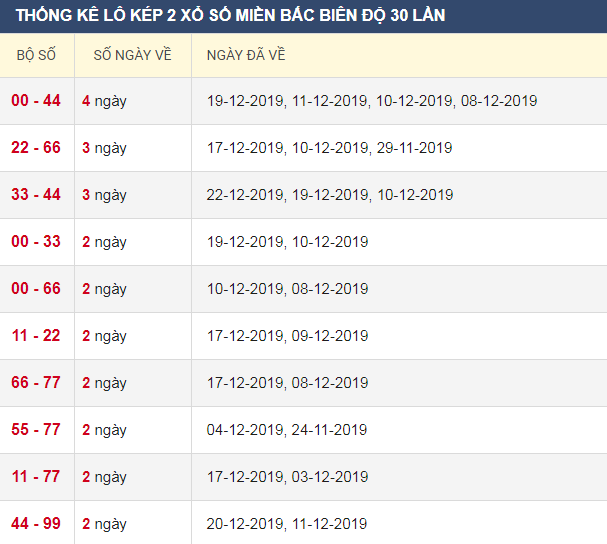Viewport: 607px width, 544px height.
Task: Click the 33 - 44 number pair
Action: pos(36,195)
